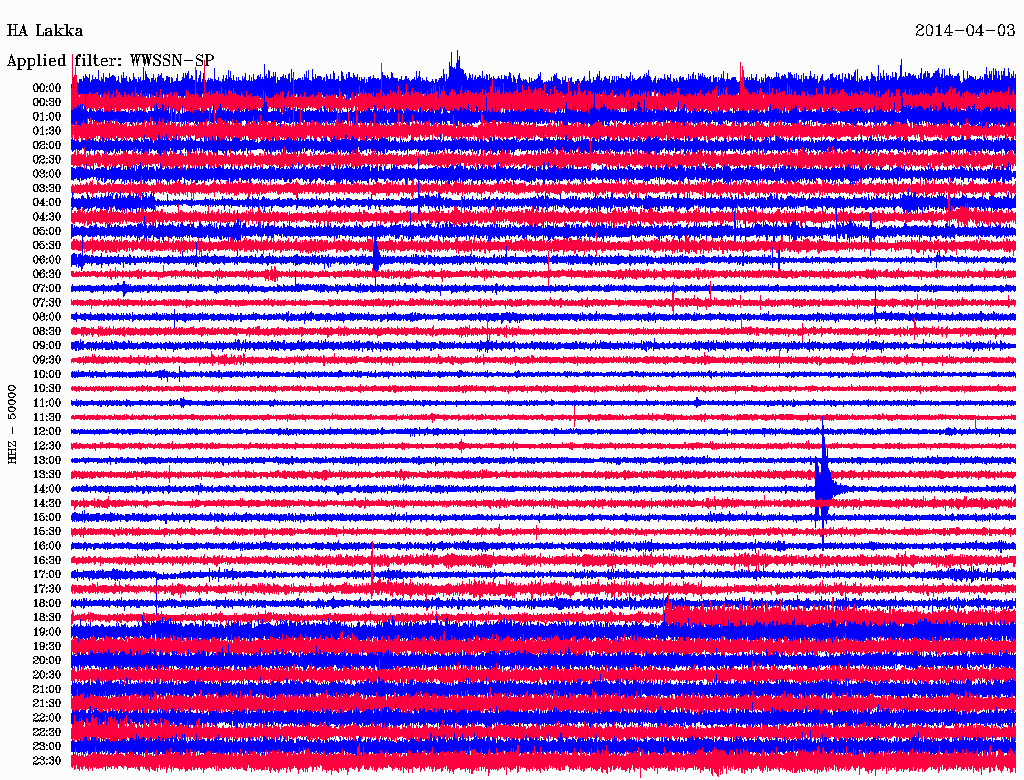1024x780 pixels.
Task: Select the 13:00 time label
Action: 47,460
